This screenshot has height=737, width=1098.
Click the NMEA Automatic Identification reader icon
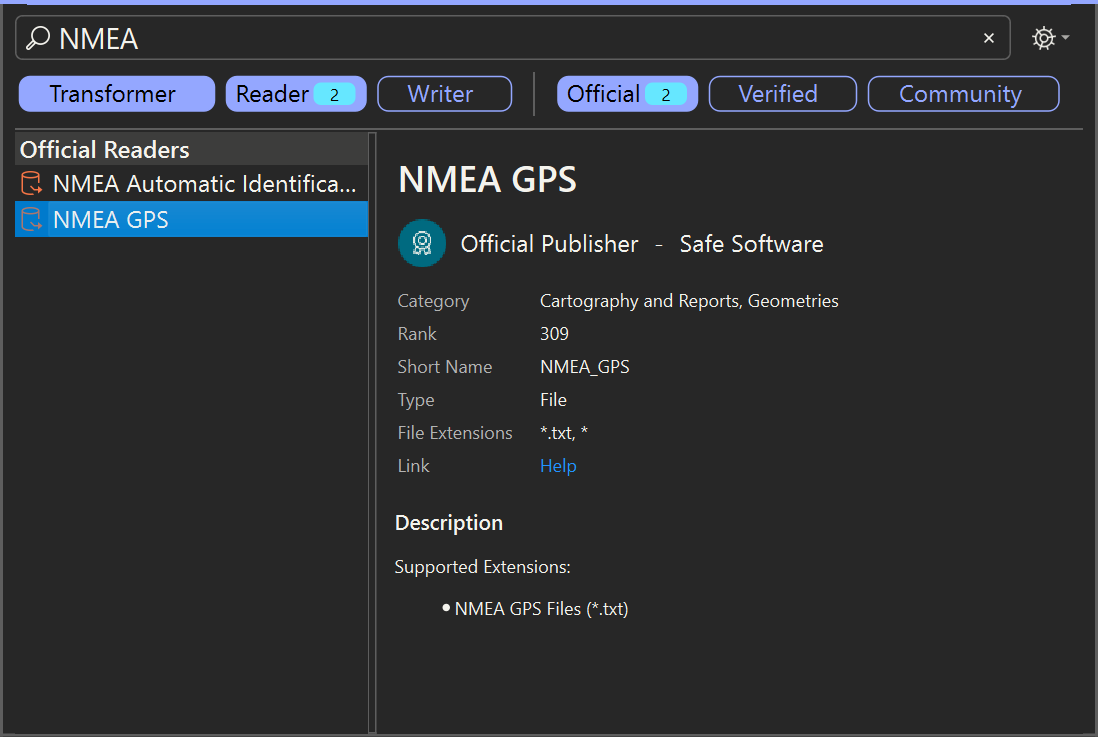32,184
